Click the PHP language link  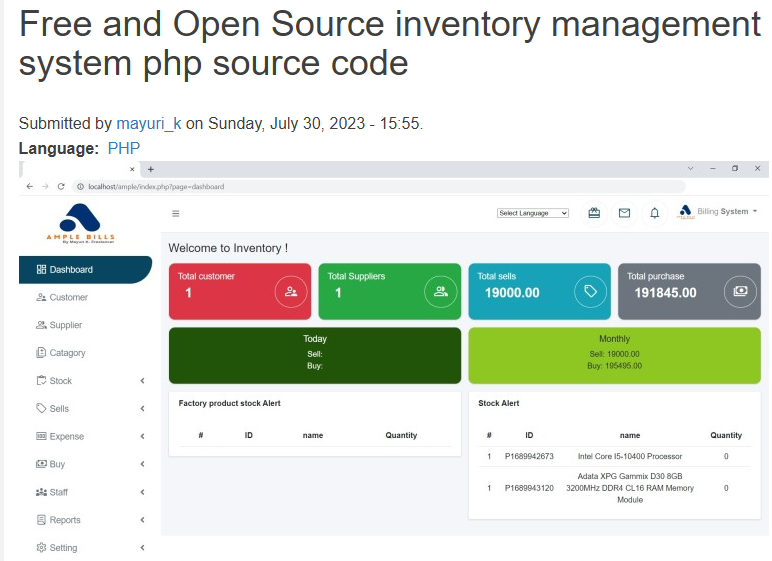coord(124,149)
